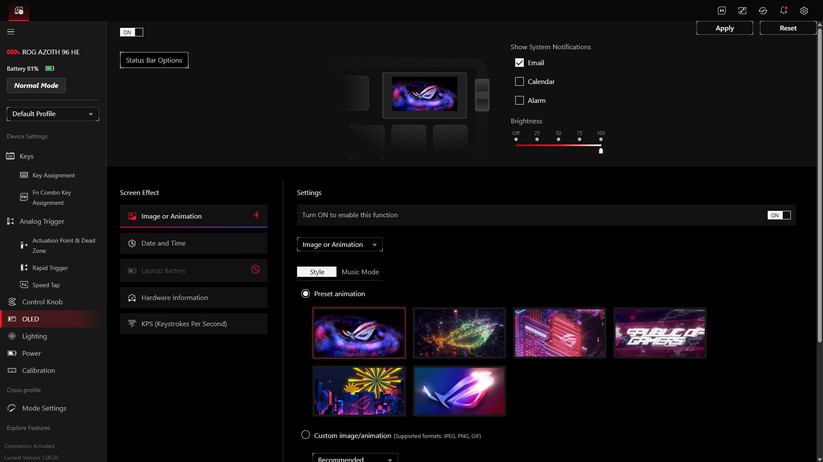Open the OLED section in sidebar
The width and height of the screenshot is (823, 462).
52,319
